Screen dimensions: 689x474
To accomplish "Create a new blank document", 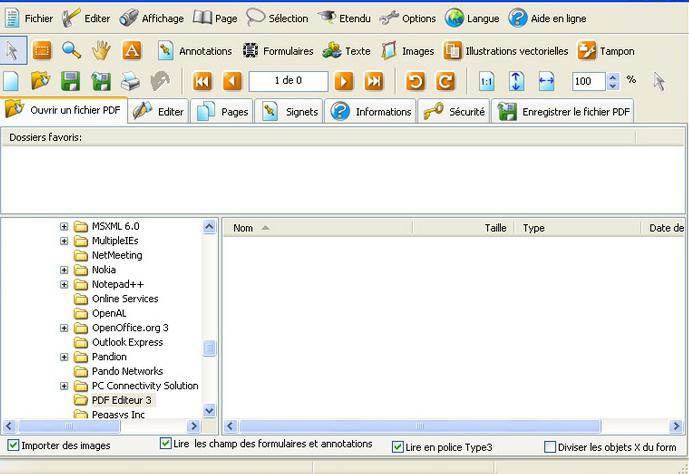I will point(11,81).
